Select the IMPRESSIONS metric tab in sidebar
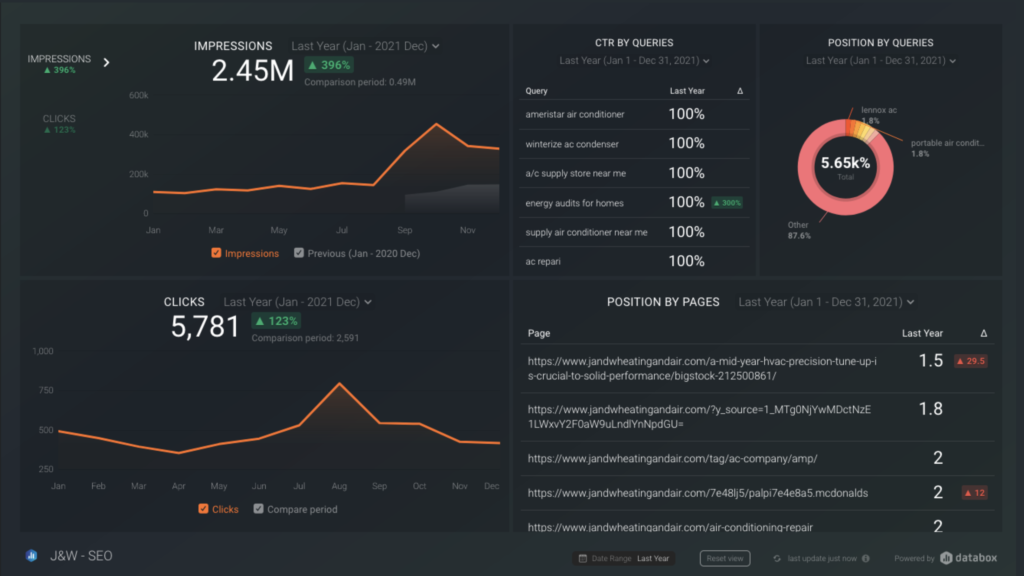 pyautogui.click(x=60, y=59)
